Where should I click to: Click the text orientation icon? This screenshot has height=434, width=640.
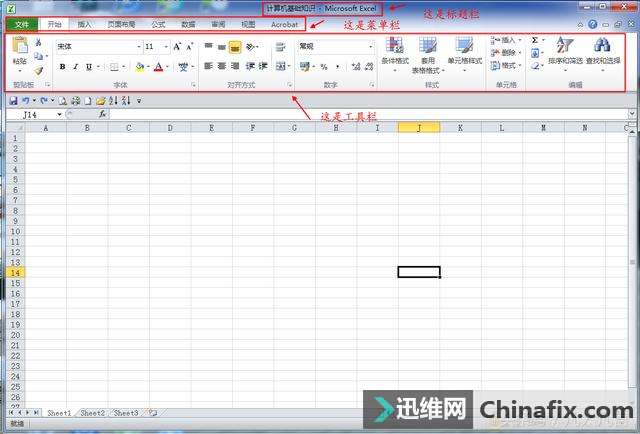point(250,47)
